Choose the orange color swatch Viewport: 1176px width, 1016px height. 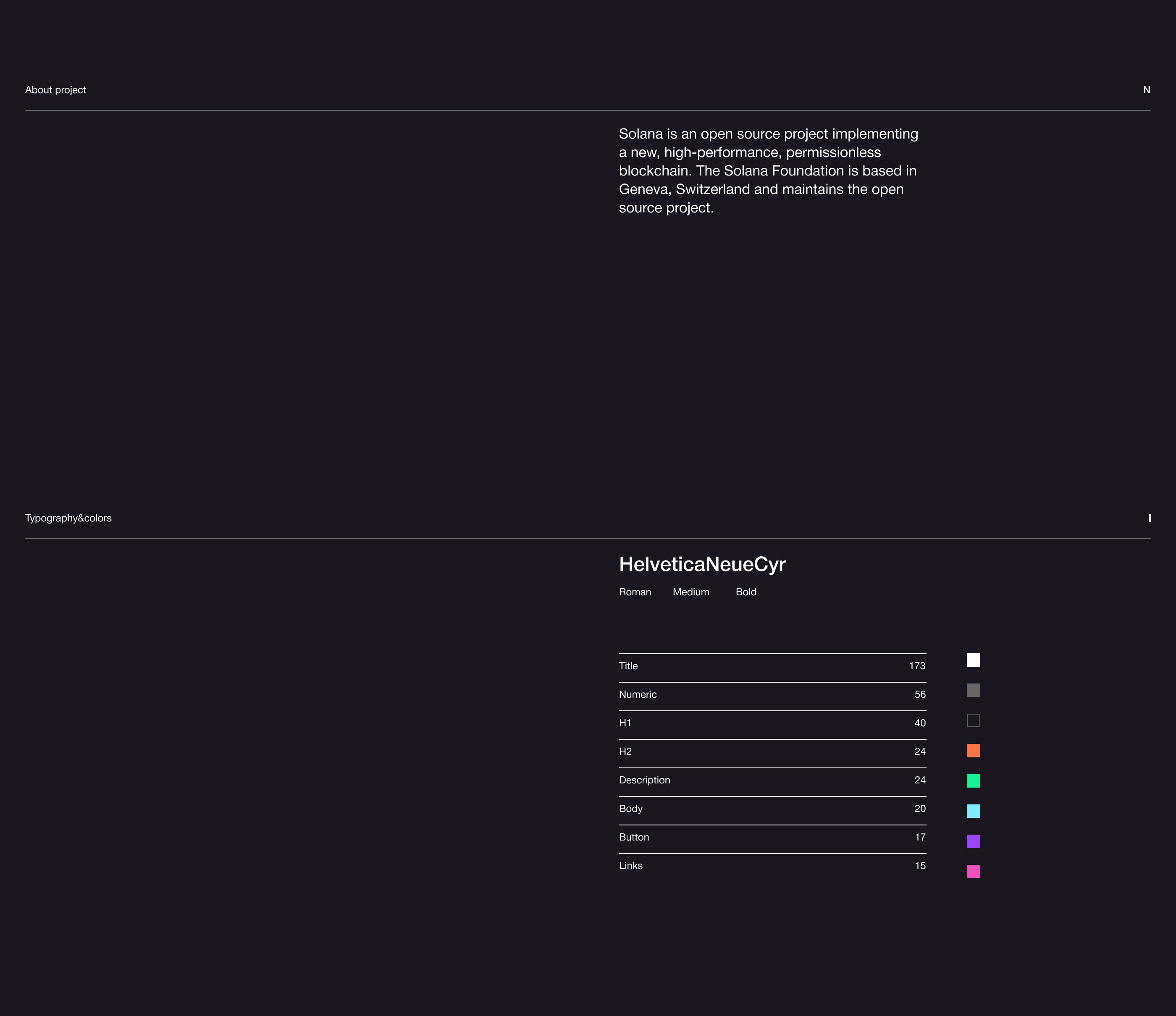tap(973, 751)
